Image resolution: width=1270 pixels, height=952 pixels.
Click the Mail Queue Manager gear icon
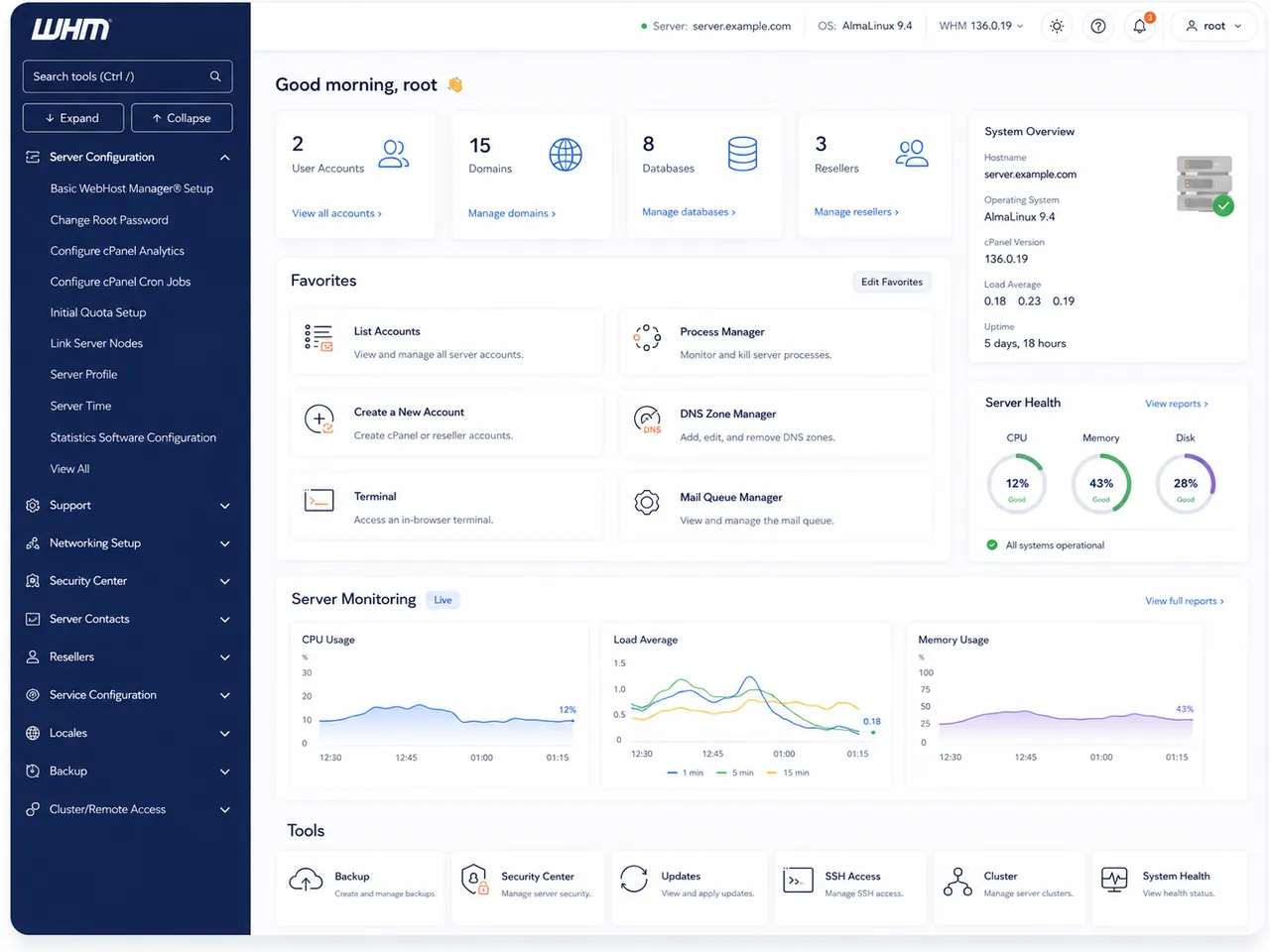click(647, 503)
